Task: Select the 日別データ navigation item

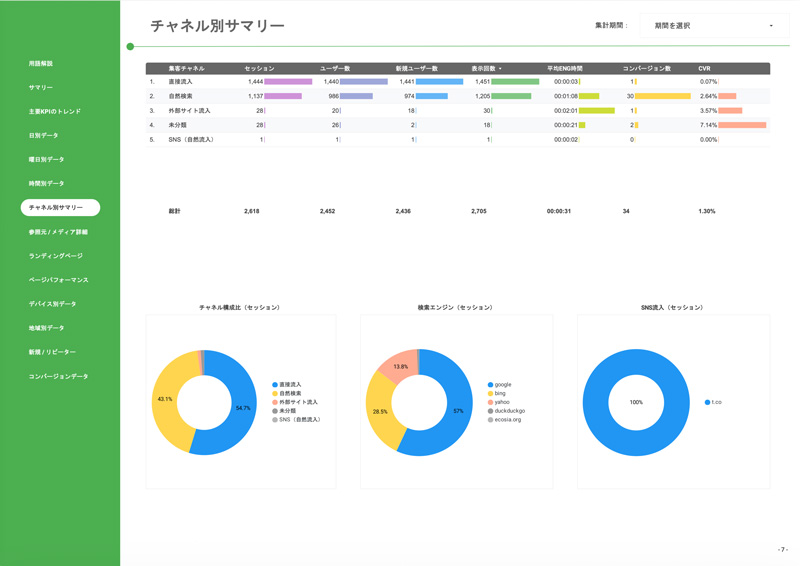Action: [x=44, y=136]
